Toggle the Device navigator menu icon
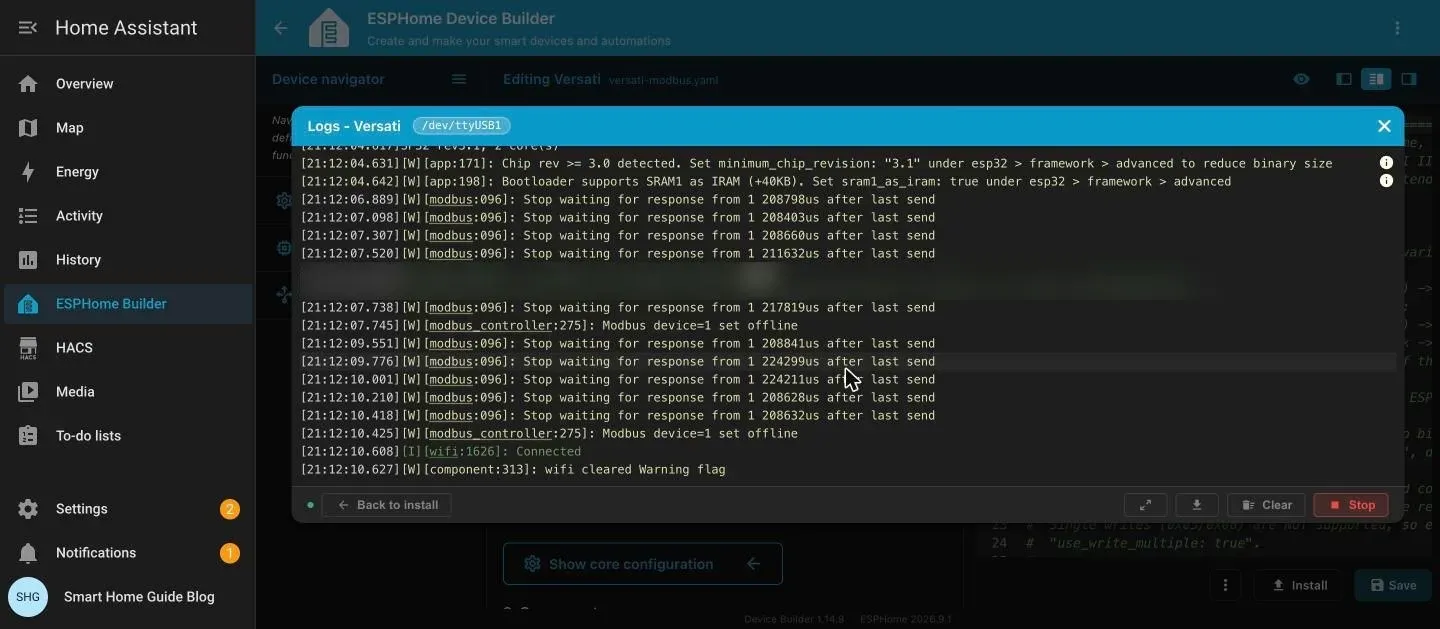The height and width of the screenshot is (629, 1440). tap(459, 79)
